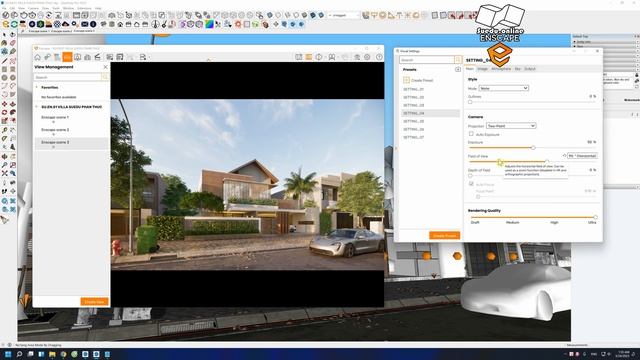Image resolution: width=640 pixels, height=360 pixels.
Task: Toggle the Auto Focus checkbox
Action: [x=471, y=184]
